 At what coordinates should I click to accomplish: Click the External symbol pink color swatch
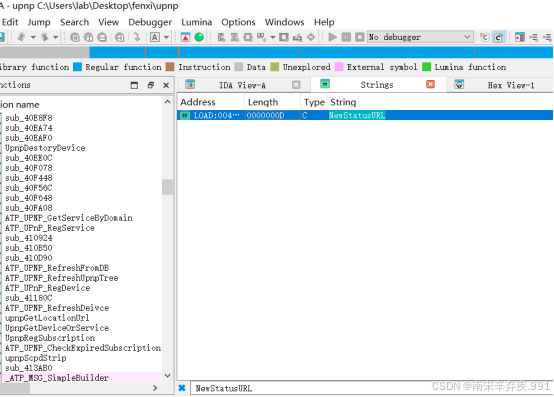tap(339, 67)
